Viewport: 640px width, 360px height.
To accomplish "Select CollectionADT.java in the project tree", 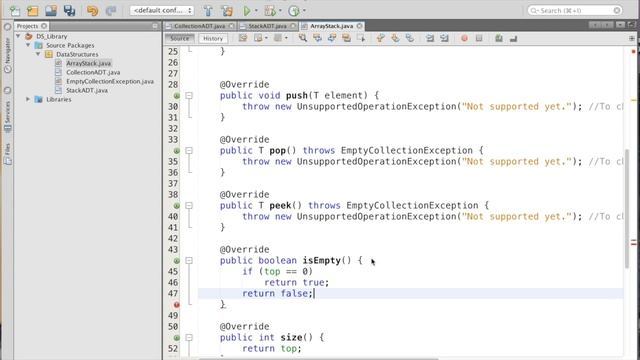I will tap(93, 72).
